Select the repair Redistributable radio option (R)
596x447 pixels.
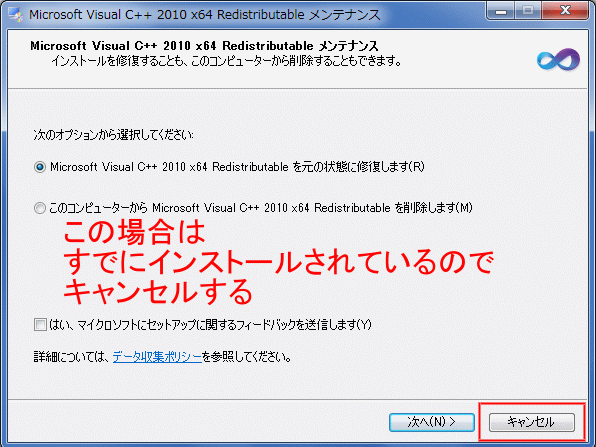(40, 167)
